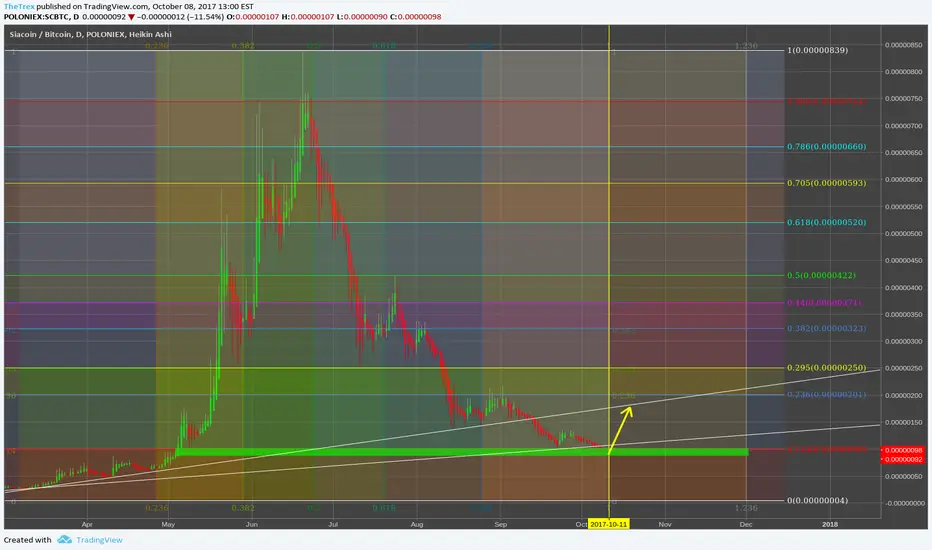Open TheTrex author profile link

click(19, 7)
